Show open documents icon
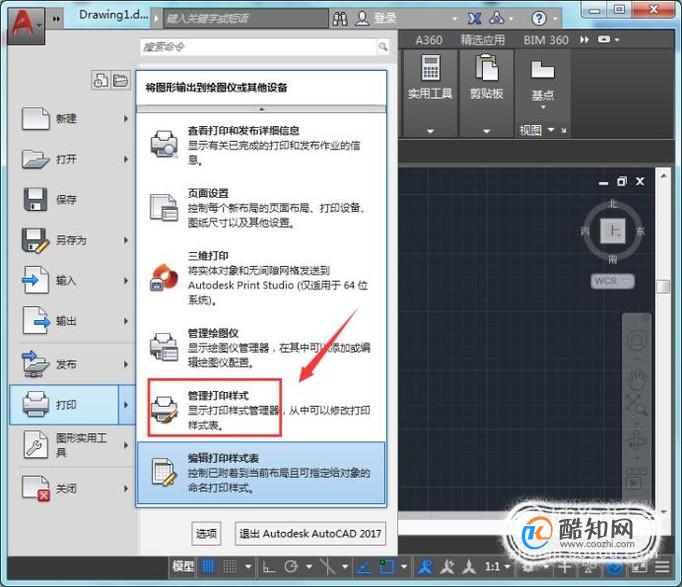The width and height of the screenshot is (682, 587). 120,80
